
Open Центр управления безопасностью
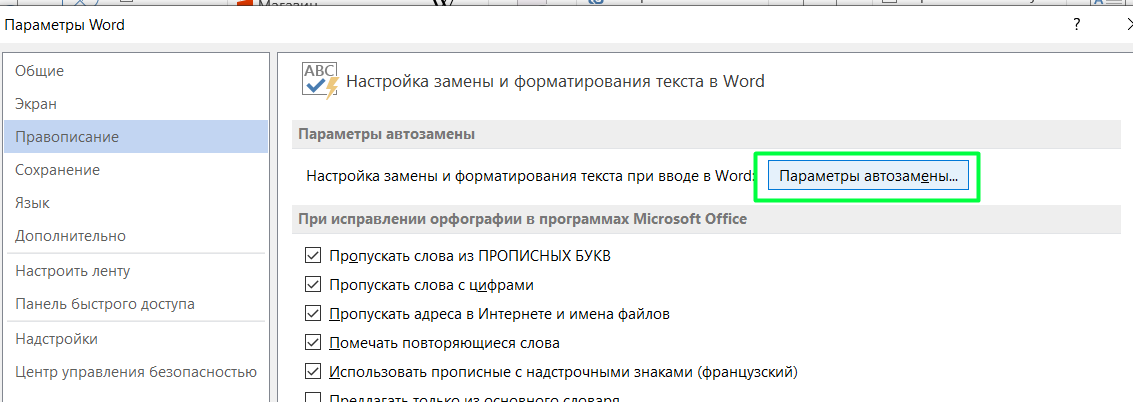pos(136,372)
